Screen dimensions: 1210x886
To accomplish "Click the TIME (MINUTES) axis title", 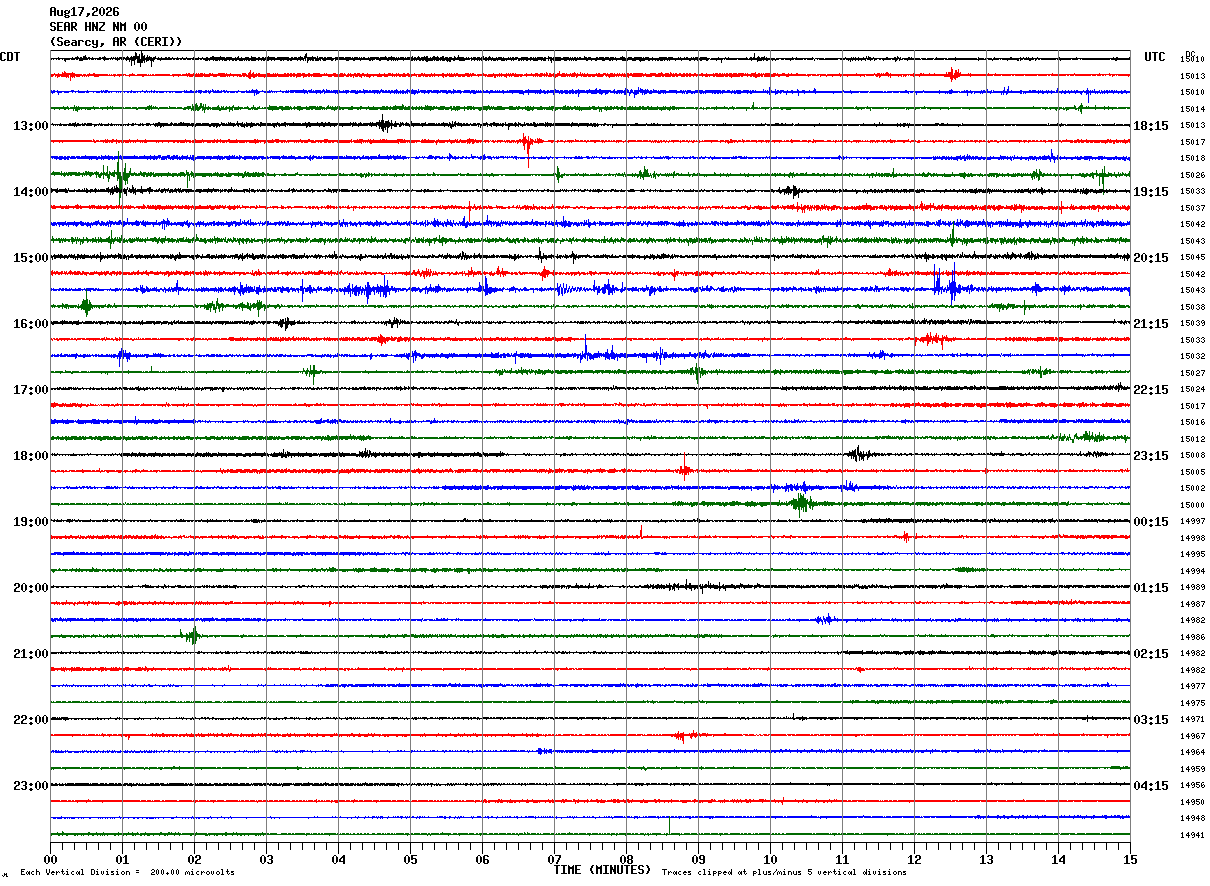I will click(x=602, y=870).
